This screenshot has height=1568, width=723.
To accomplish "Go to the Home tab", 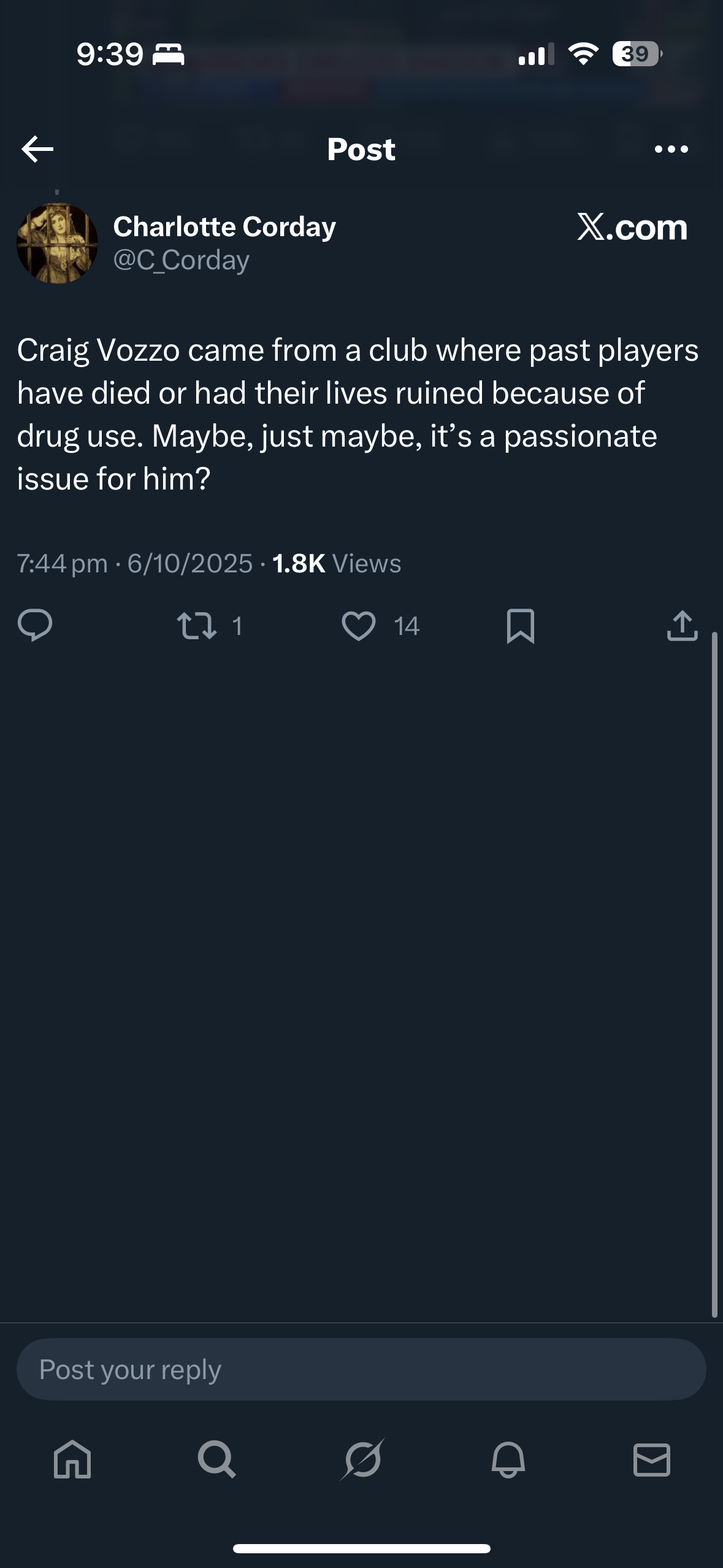I will [x=72, y=1459].
